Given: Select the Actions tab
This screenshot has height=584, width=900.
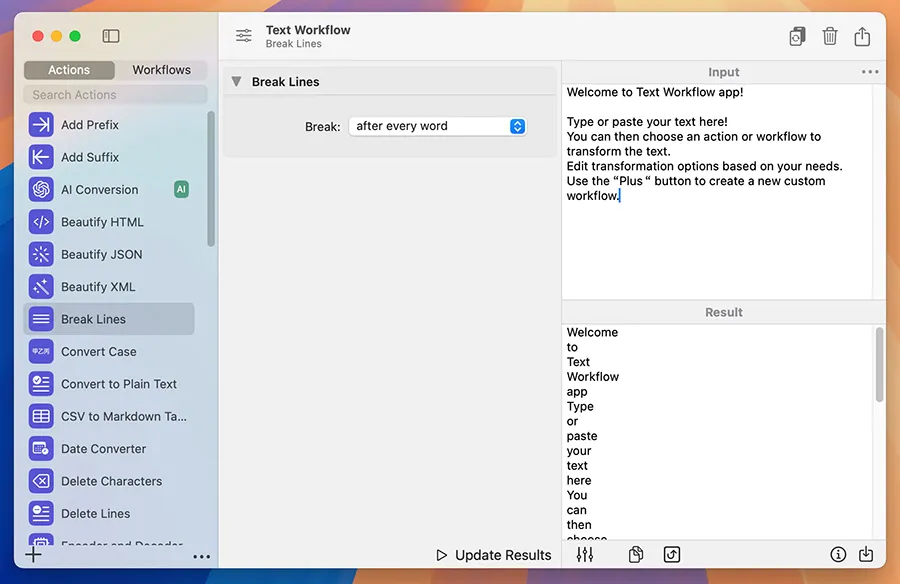Looking at the screenshot, I should click(69, 70).
